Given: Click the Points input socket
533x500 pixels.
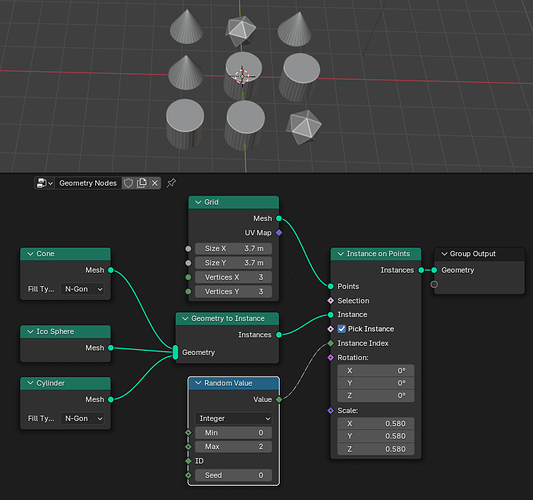Looking at the screenshot, I should click(x=330, y=286).
